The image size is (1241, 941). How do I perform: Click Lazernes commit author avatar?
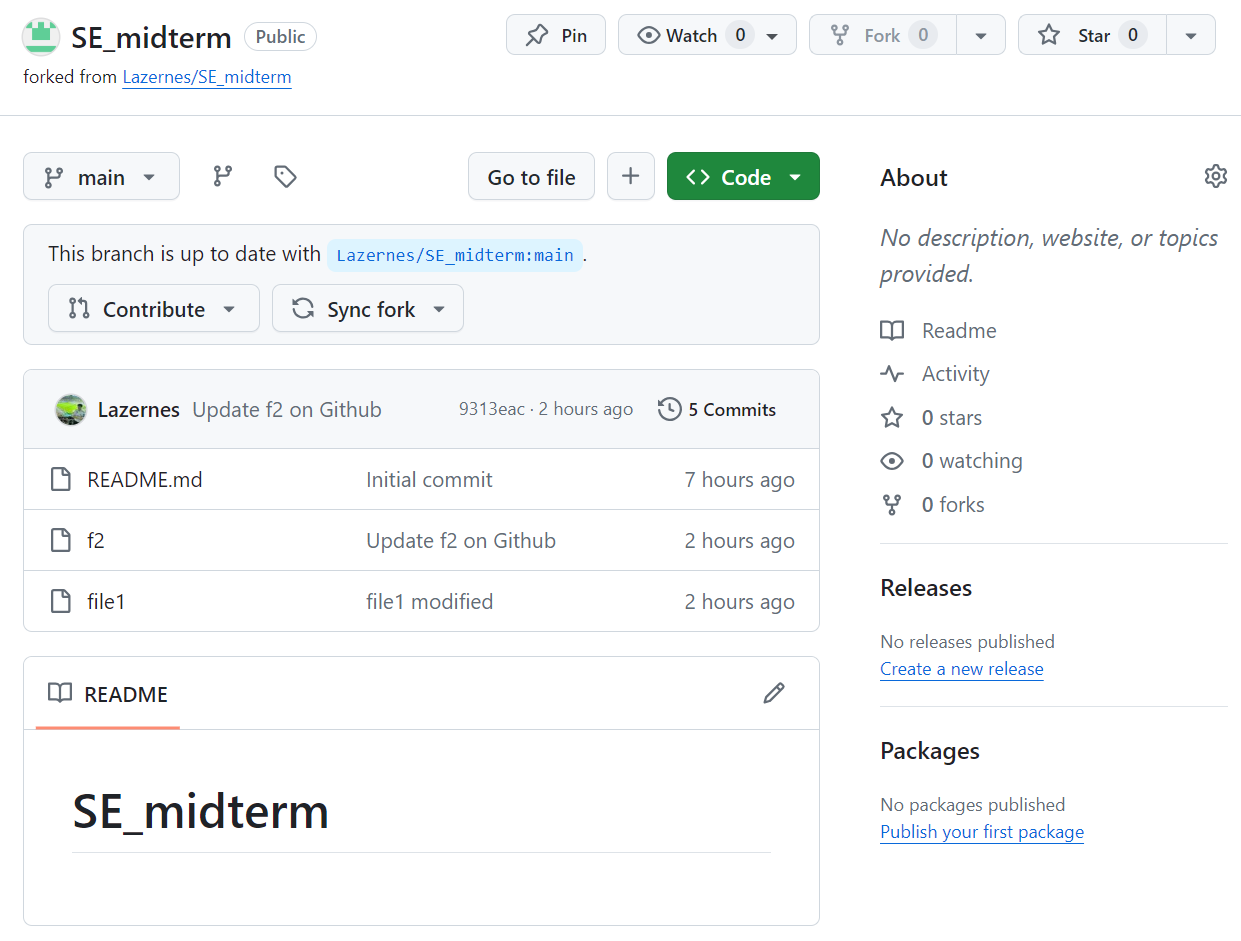click(x=71, y=410)
